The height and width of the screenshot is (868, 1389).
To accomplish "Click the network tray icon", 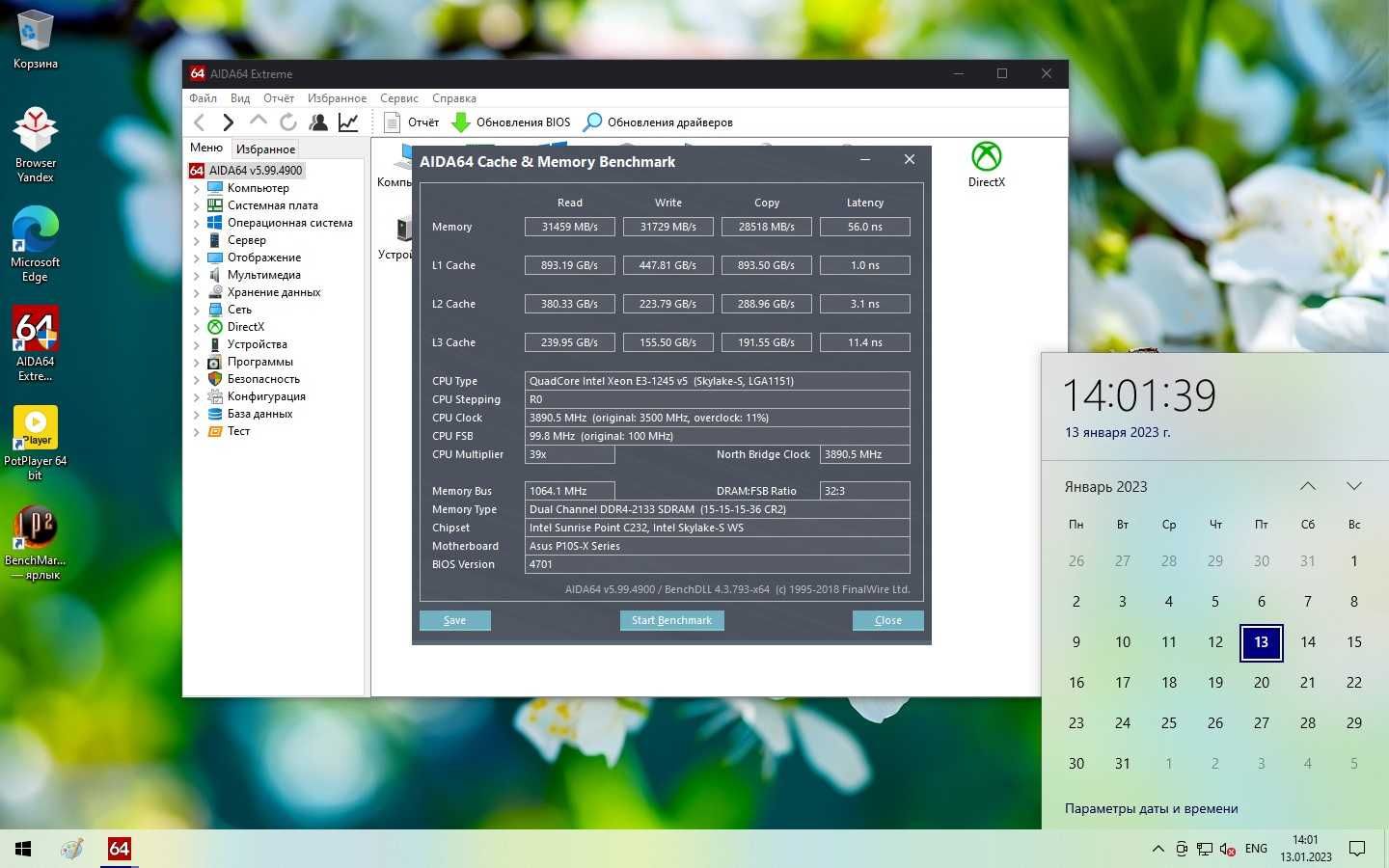I will click(1205, 849).
